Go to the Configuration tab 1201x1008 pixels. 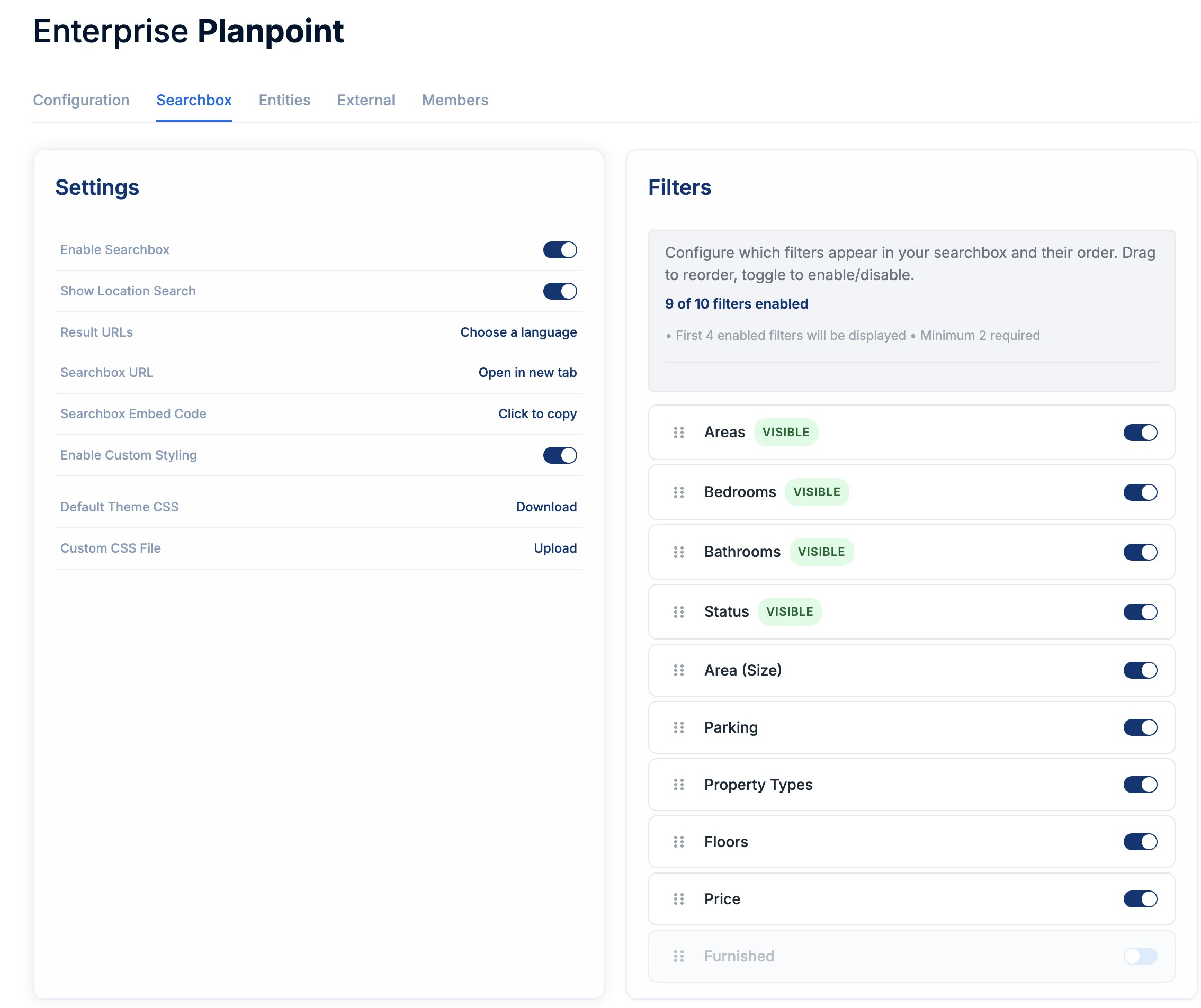coord(81,100)
